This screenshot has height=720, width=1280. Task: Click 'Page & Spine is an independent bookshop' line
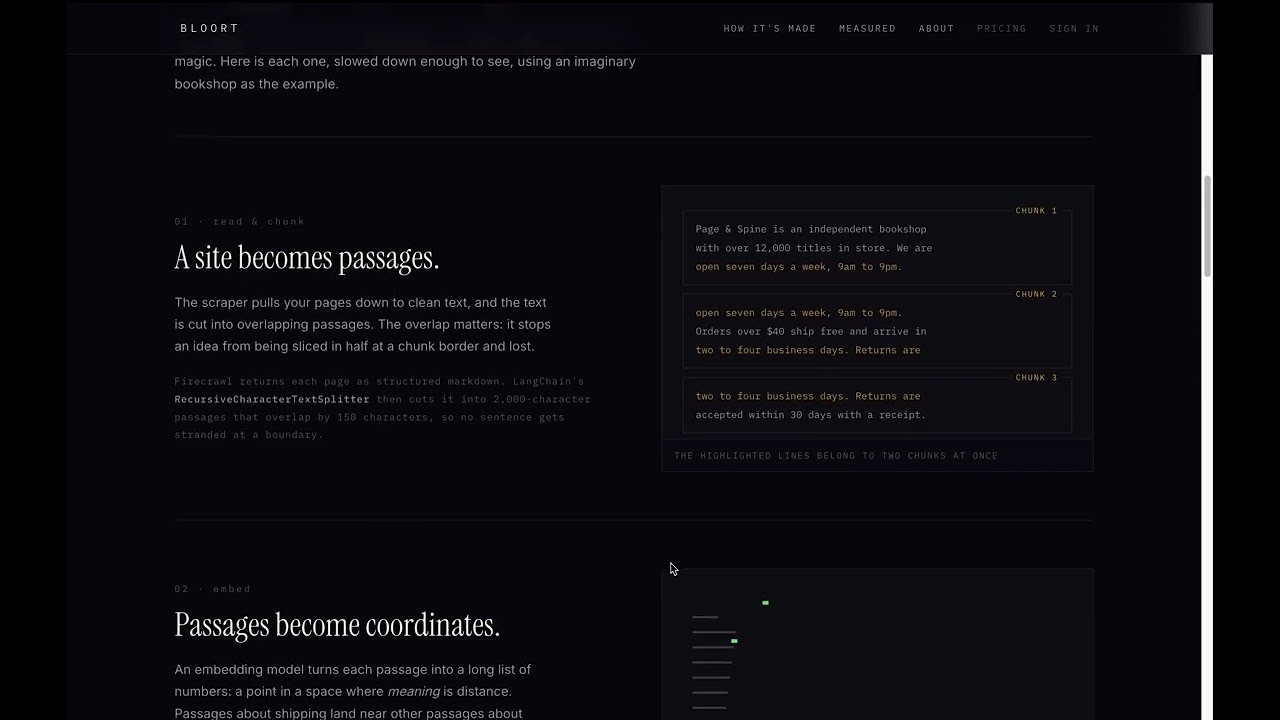pyautogui.click(x=811, y=229)
